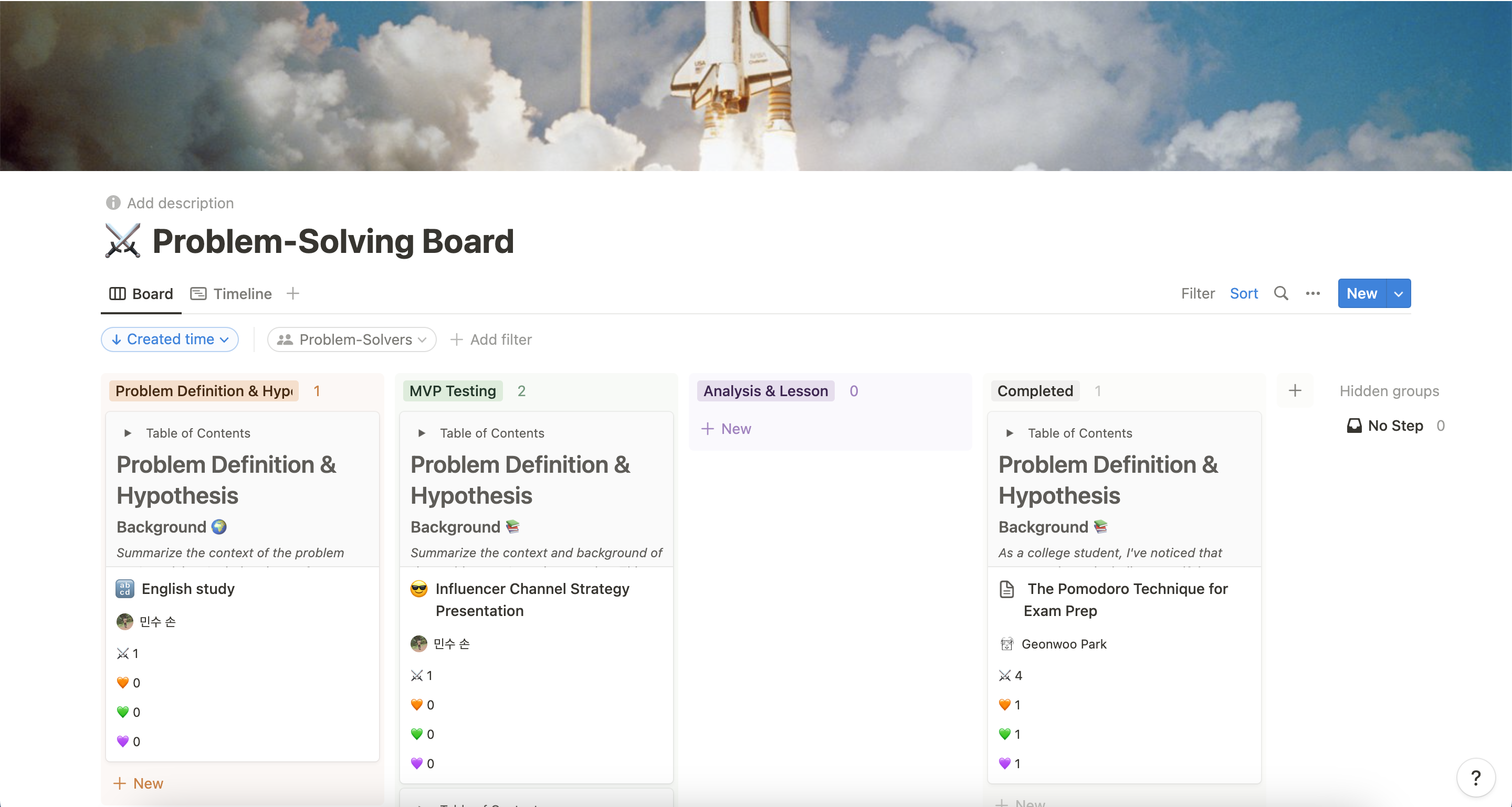Click orange heart count on English study card
This screenshot has width=1512, height=807.
(x=129, y=683)
